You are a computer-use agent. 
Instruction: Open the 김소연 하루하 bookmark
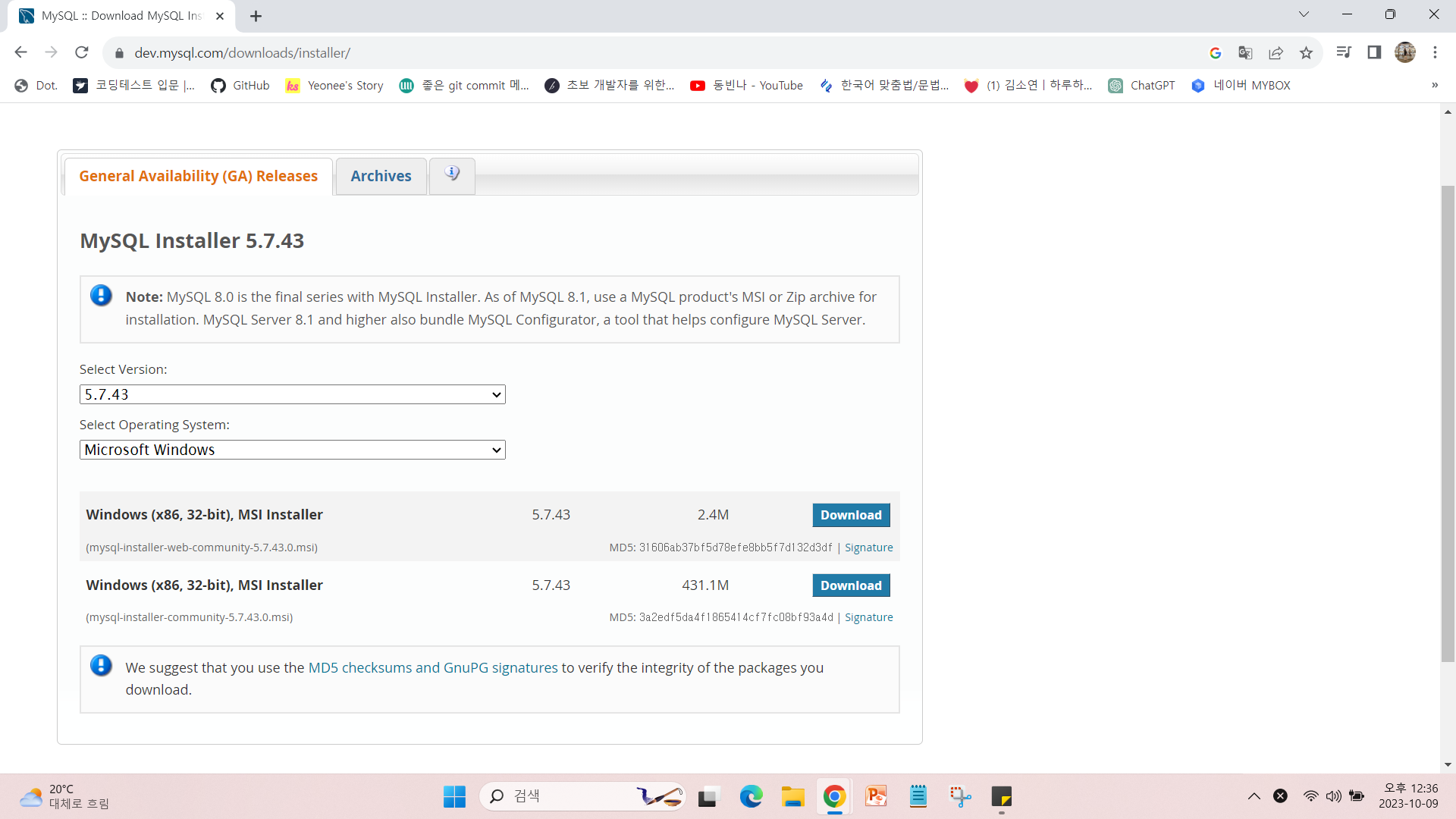tap(1028, 86)
